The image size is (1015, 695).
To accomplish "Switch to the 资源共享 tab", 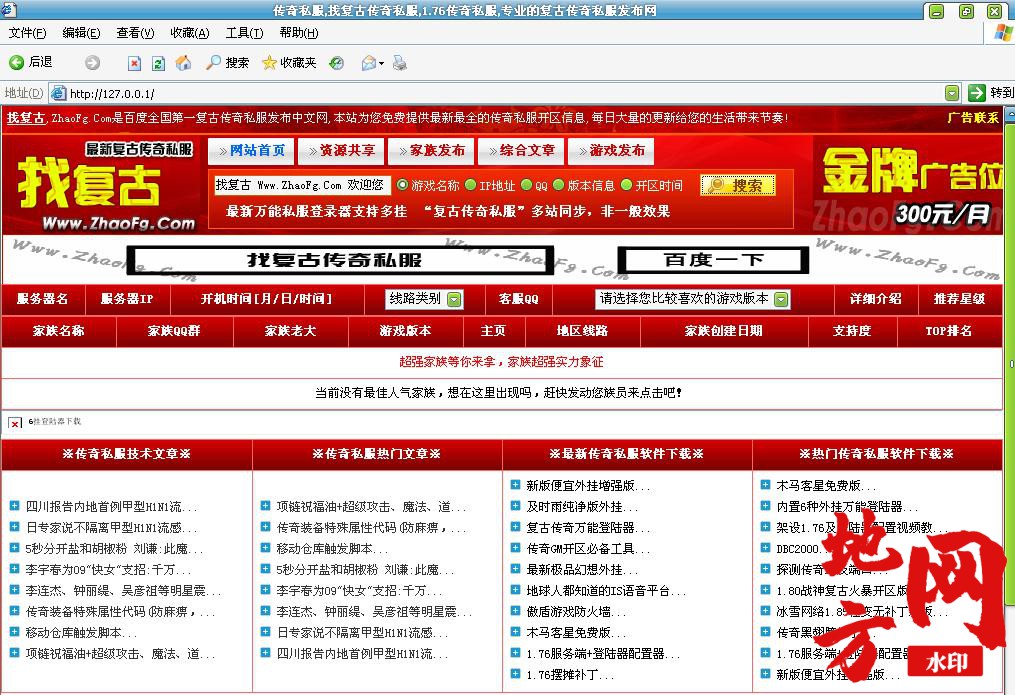I will click(x=341, y=151).
